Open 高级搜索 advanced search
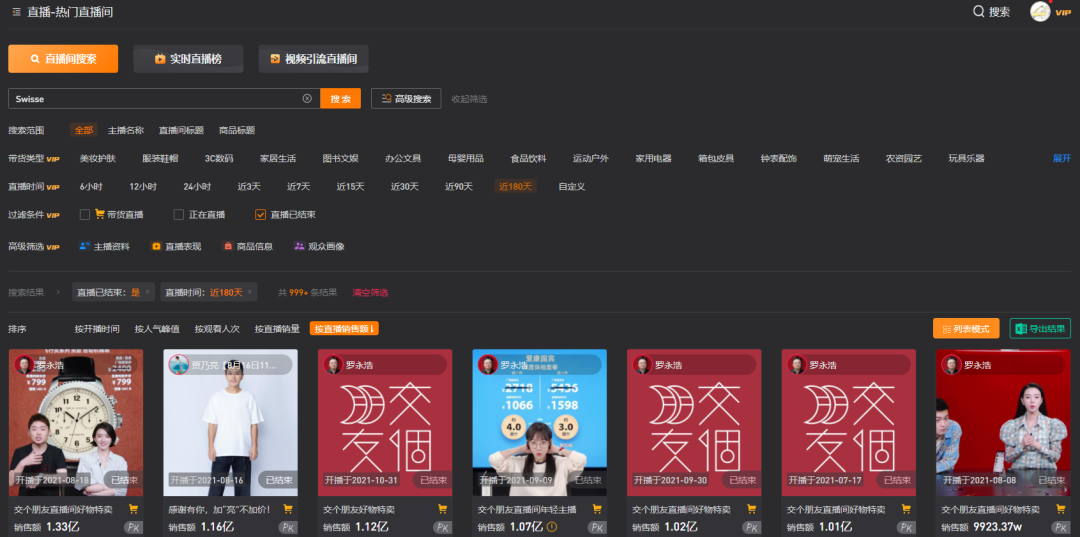The width and height of the screenshot is (1080, 537). (406, 98)
